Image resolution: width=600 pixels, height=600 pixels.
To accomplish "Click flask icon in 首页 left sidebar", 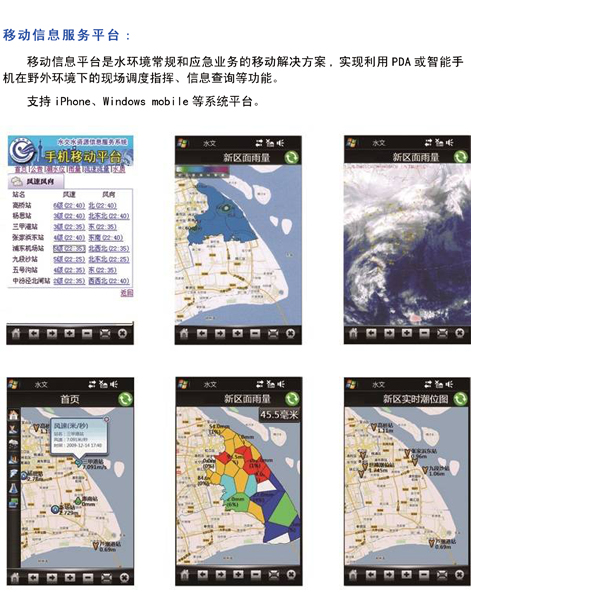I will coord(12,488).
